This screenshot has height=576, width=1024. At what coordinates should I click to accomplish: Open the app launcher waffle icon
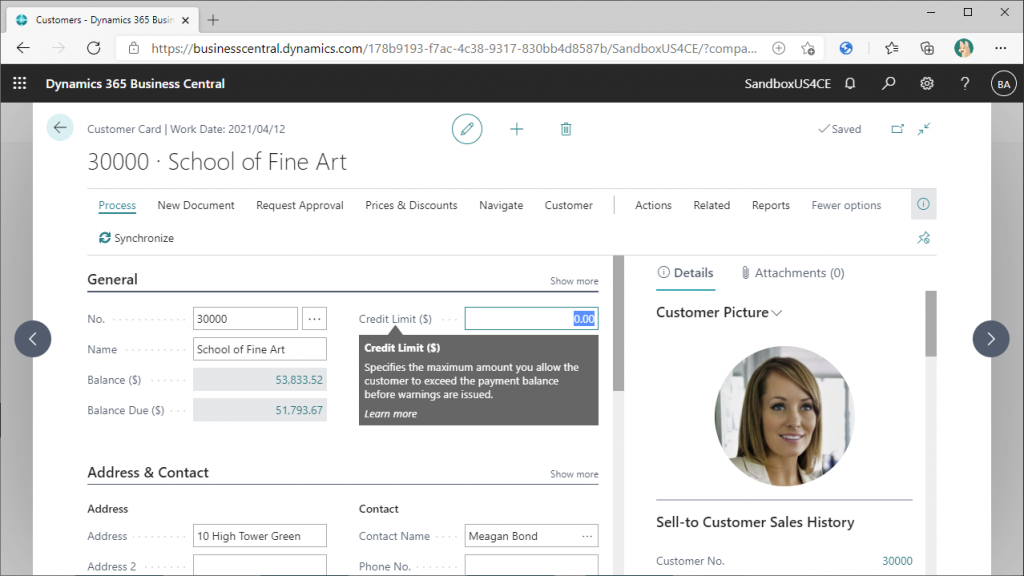point(20,84)
